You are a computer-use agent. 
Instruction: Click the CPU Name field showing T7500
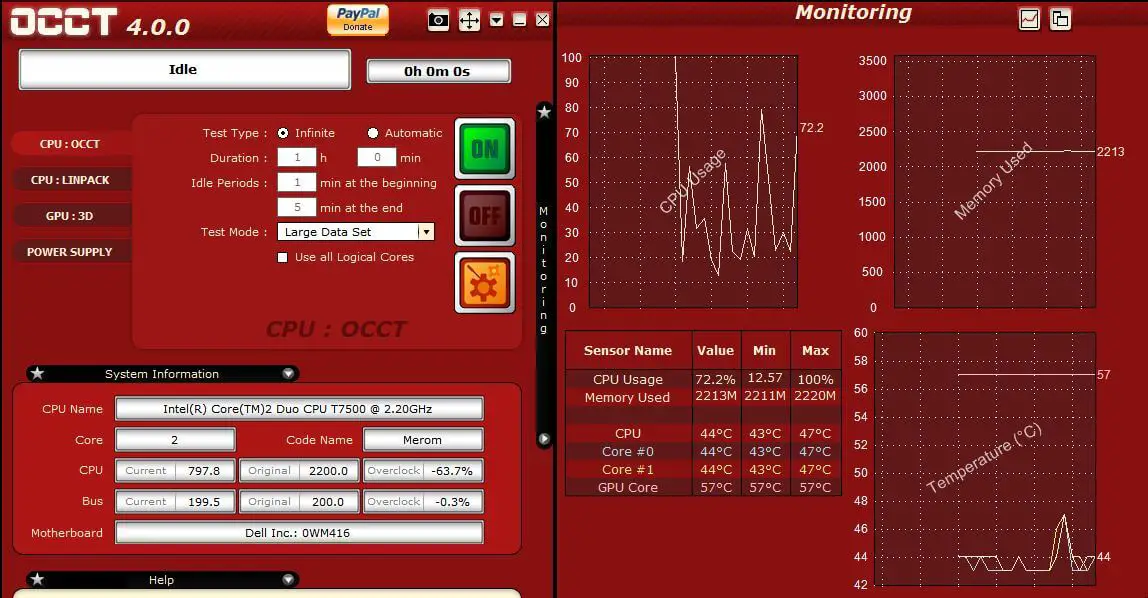coord(299,409)
